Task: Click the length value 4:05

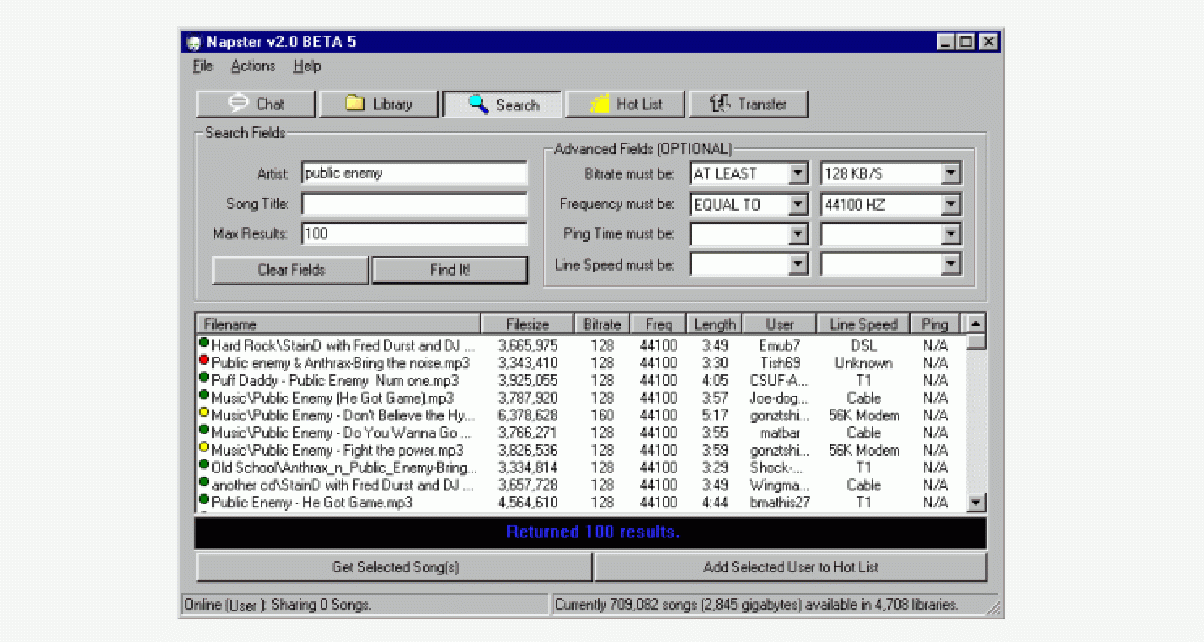Action: tap(715, 380)
